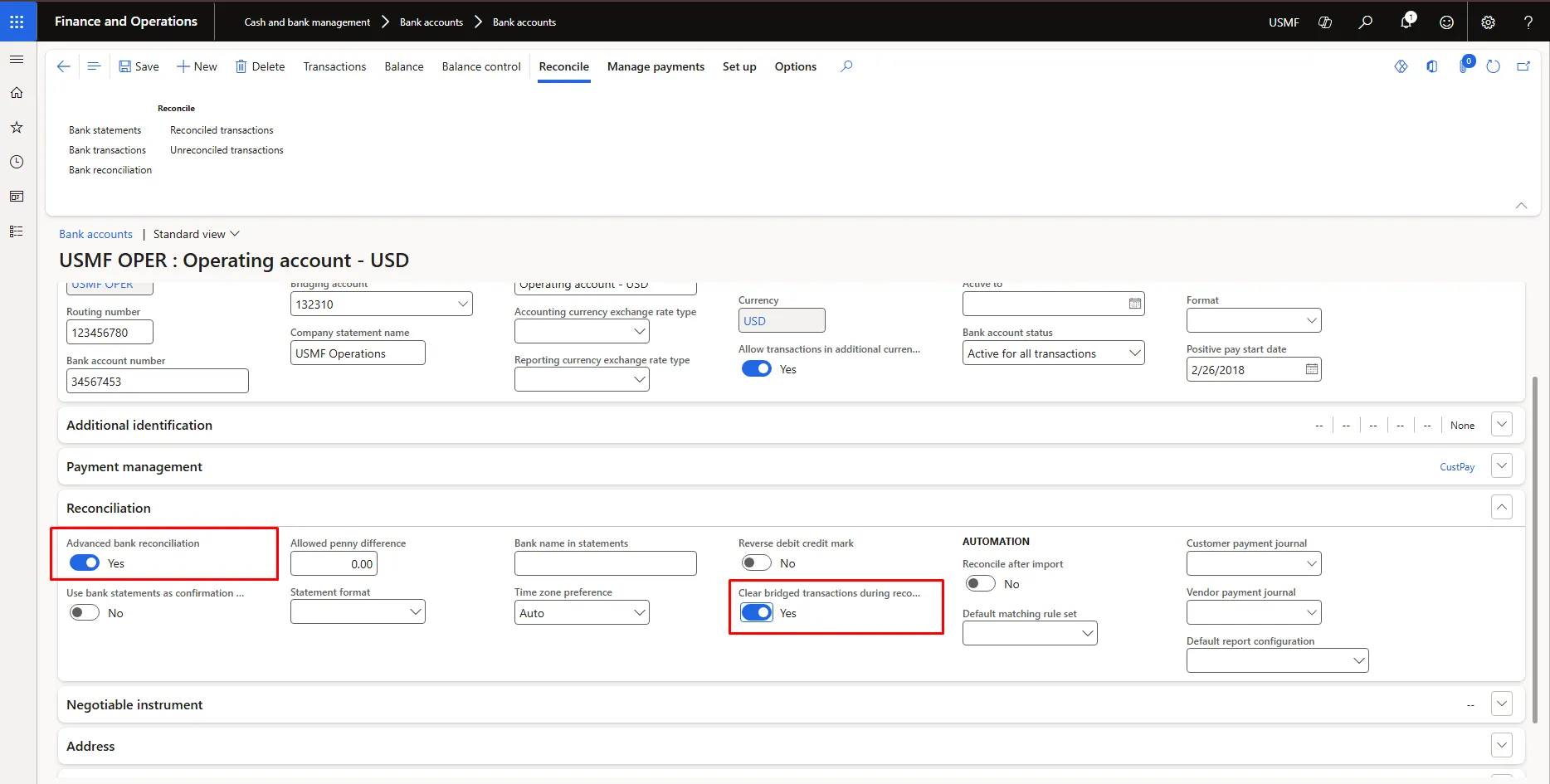Open form in new window icon
1550x784 pixels.
coord(1523,66)
